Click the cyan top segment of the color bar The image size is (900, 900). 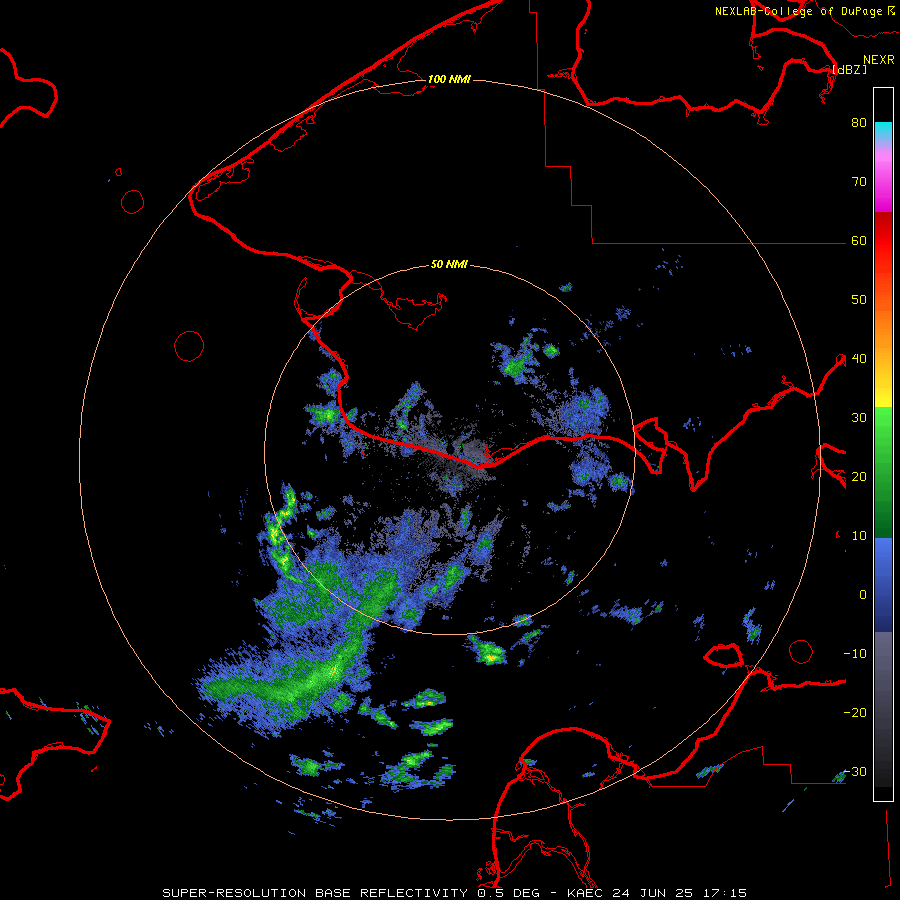pos(883,130)
